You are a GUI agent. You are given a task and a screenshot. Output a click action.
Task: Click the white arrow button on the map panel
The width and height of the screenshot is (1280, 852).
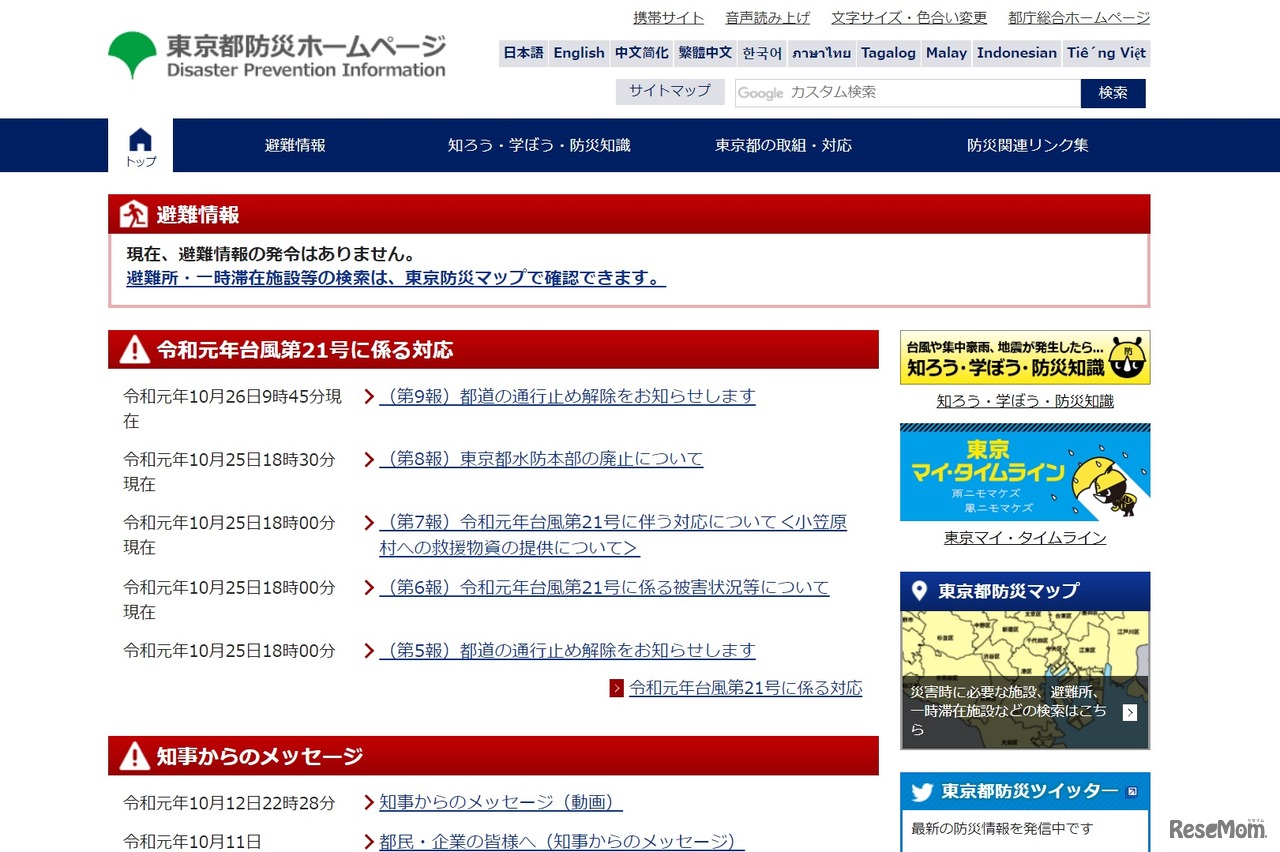1130,712
